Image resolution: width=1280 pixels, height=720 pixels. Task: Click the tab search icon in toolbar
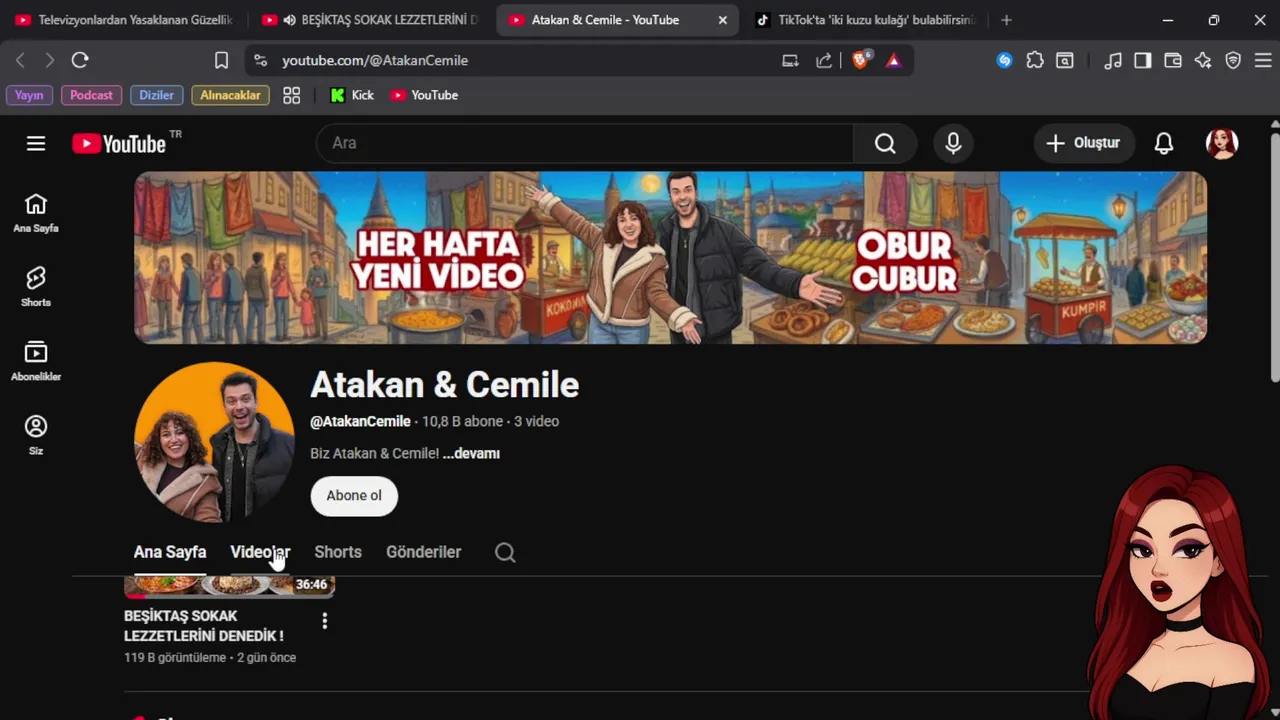click(1065, 60)
